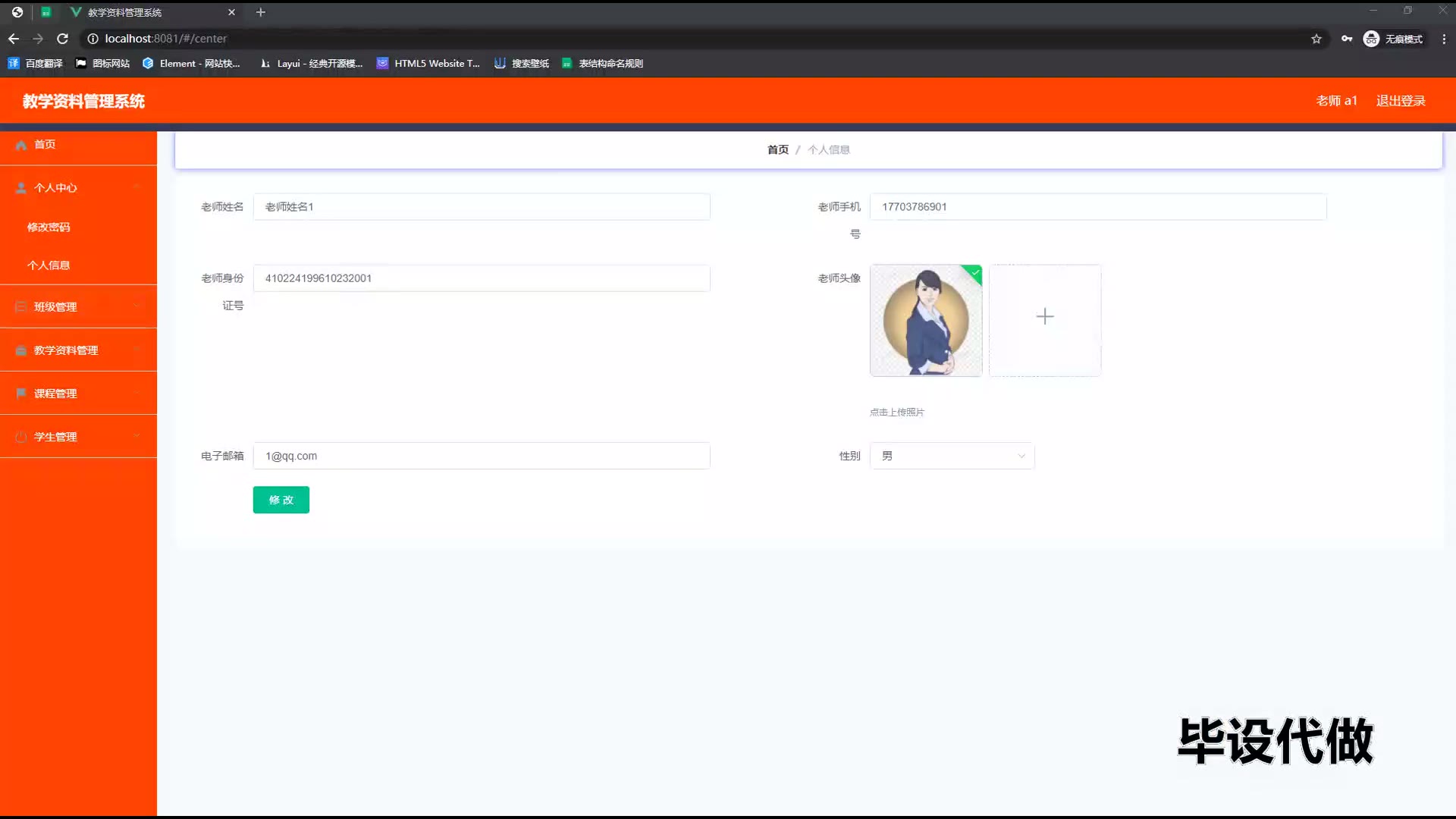The image size is (1456, 819).
Task: Click the site info icon in address bar
Action: pyautogui.click(x=93, y=39)
